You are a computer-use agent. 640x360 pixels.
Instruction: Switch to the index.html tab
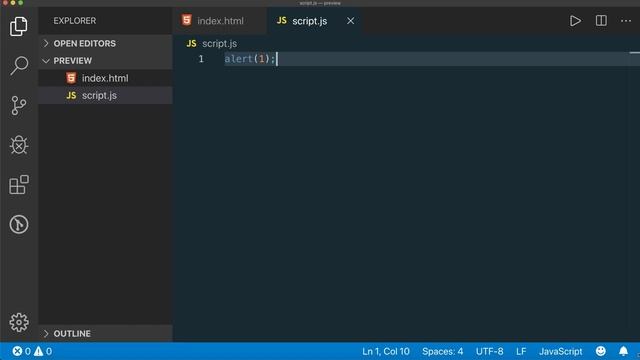point(220,21)
